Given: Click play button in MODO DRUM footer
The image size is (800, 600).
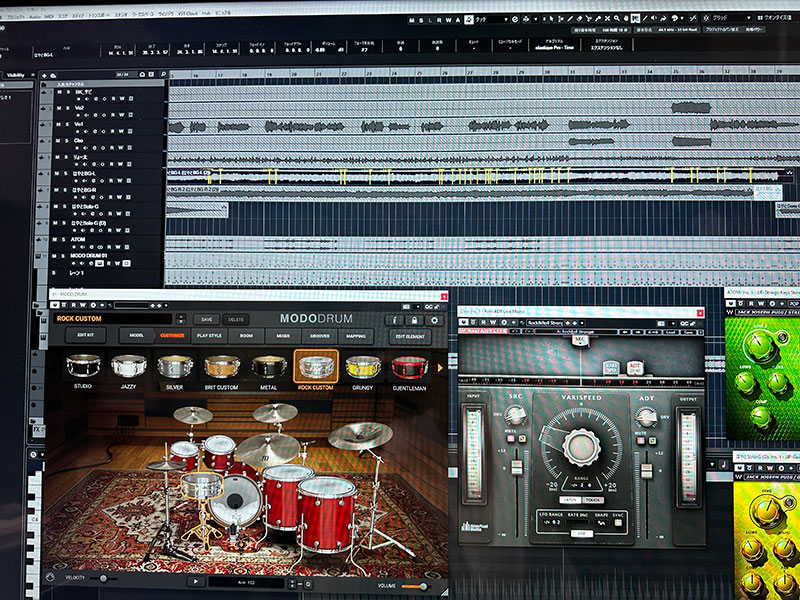Looking at the screenshot, I should pos(195,582).
